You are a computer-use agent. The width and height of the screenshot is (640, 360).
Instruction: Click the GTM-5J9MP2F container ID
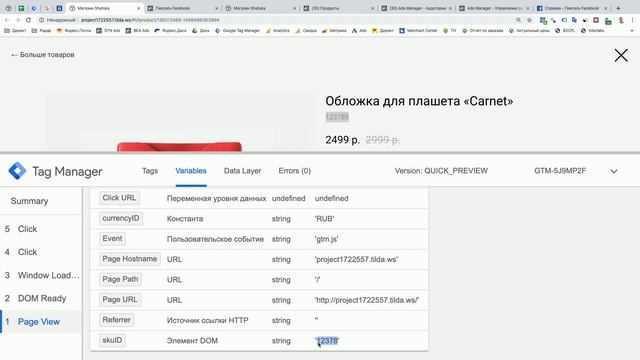[560, 171]
